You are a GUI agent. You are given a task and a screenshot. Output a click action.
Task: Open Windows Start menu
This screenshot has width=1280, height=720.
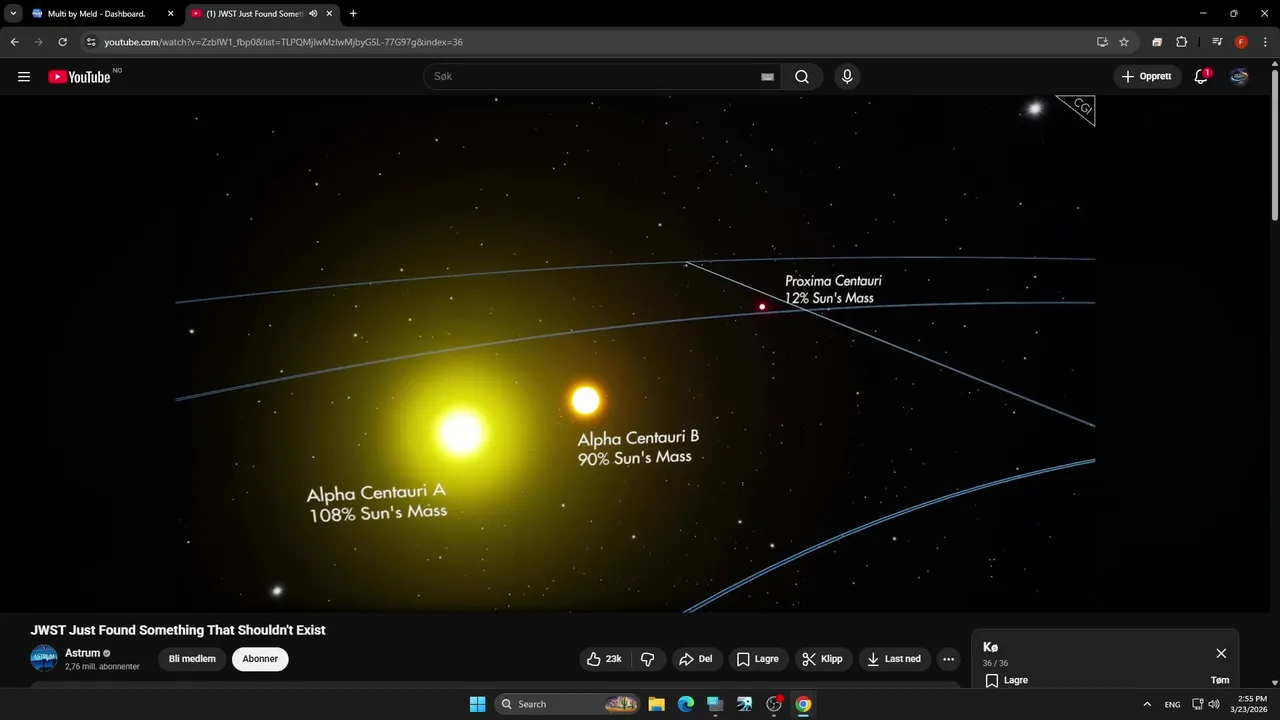coord(477,704)
